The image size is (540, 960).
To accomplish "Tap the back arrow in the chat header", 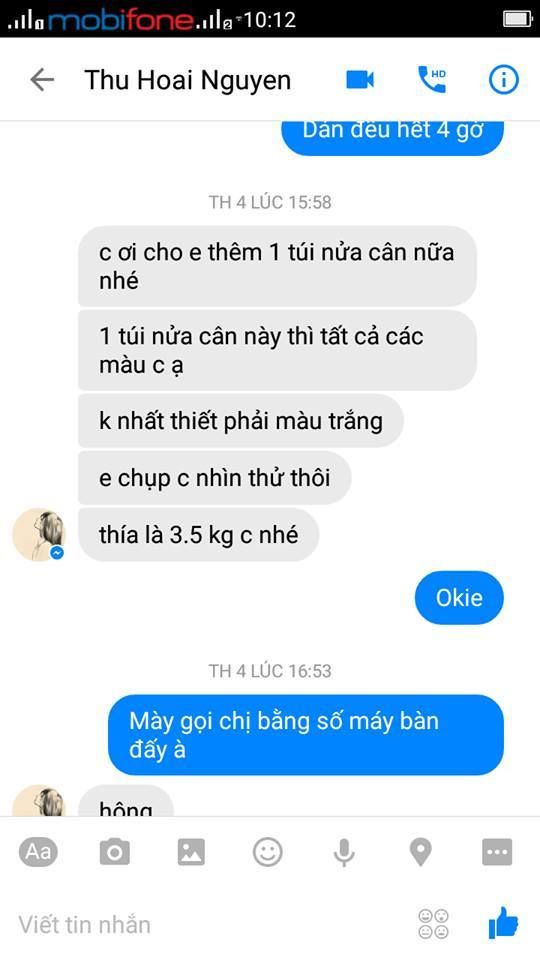I will (42, 80).
